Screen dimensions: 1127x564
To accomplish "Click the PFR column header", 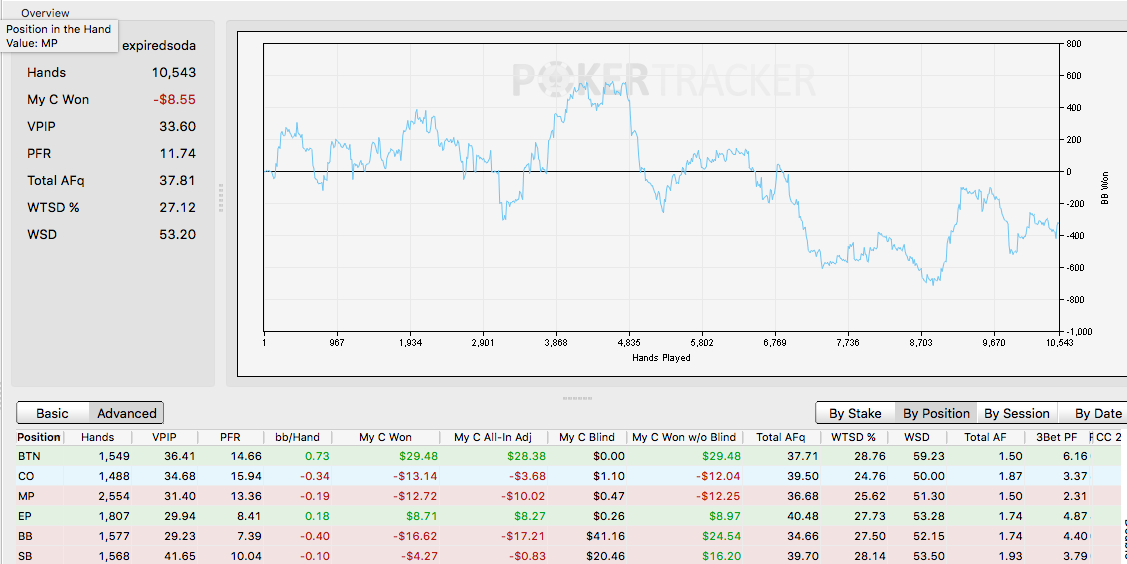I will [230, 437].
